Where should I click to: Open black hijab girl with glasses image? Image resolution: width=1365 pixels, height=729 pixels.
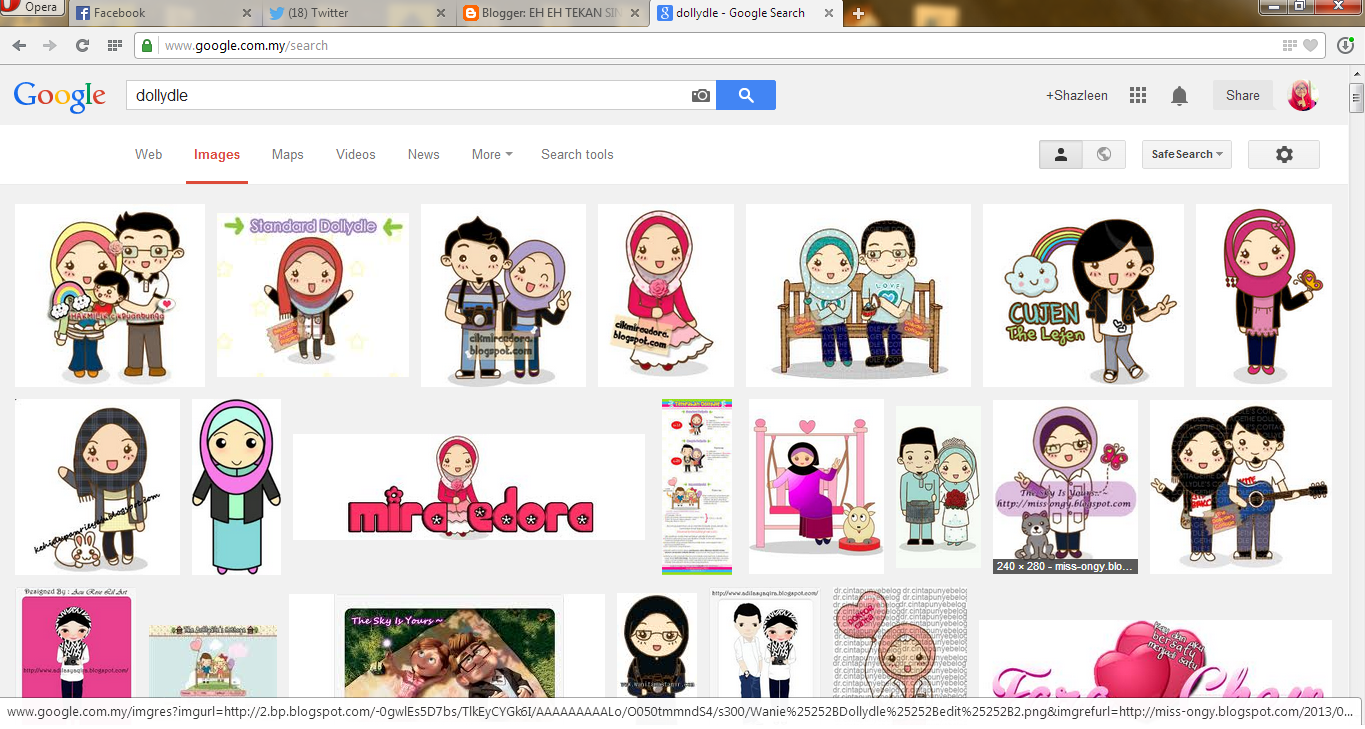click(x=657, y=646)
